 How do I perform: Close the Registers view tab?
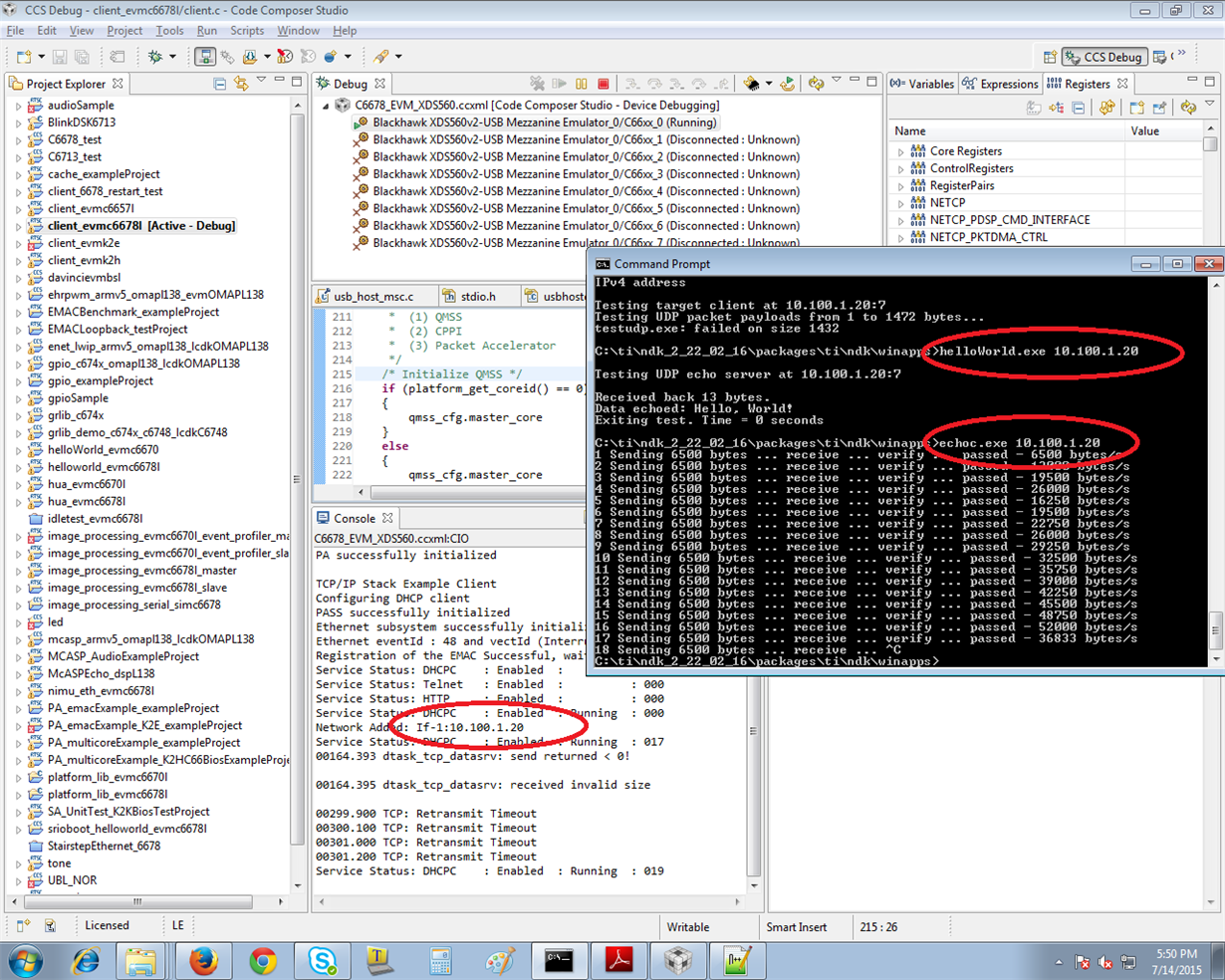(1122, 84)
